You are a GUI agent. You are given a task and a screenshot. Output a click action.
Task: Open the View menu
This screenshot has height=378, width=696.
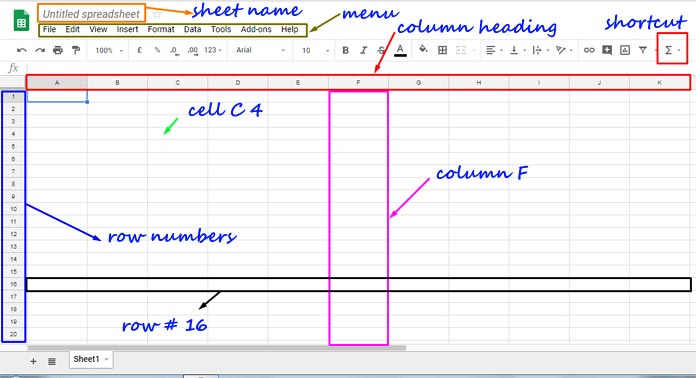pos(98,29)
